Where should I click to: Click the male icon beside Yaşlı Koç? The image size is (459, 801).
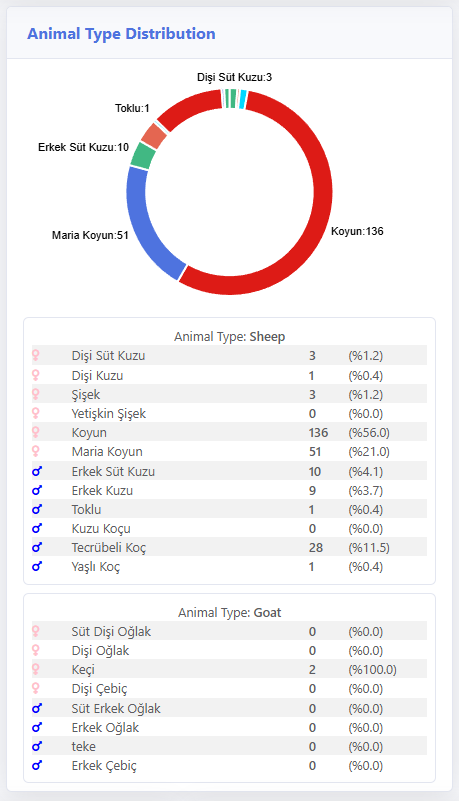coord(37,566)
